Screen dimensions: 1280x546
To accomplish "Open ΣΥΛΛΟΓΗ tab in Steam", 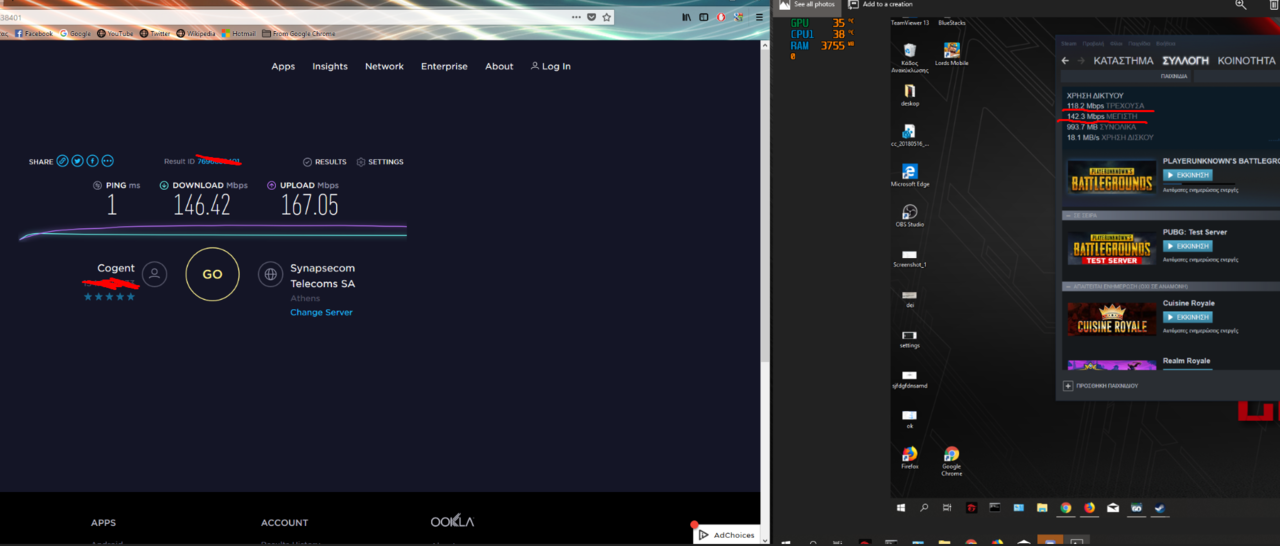I will coord(1185,61).
